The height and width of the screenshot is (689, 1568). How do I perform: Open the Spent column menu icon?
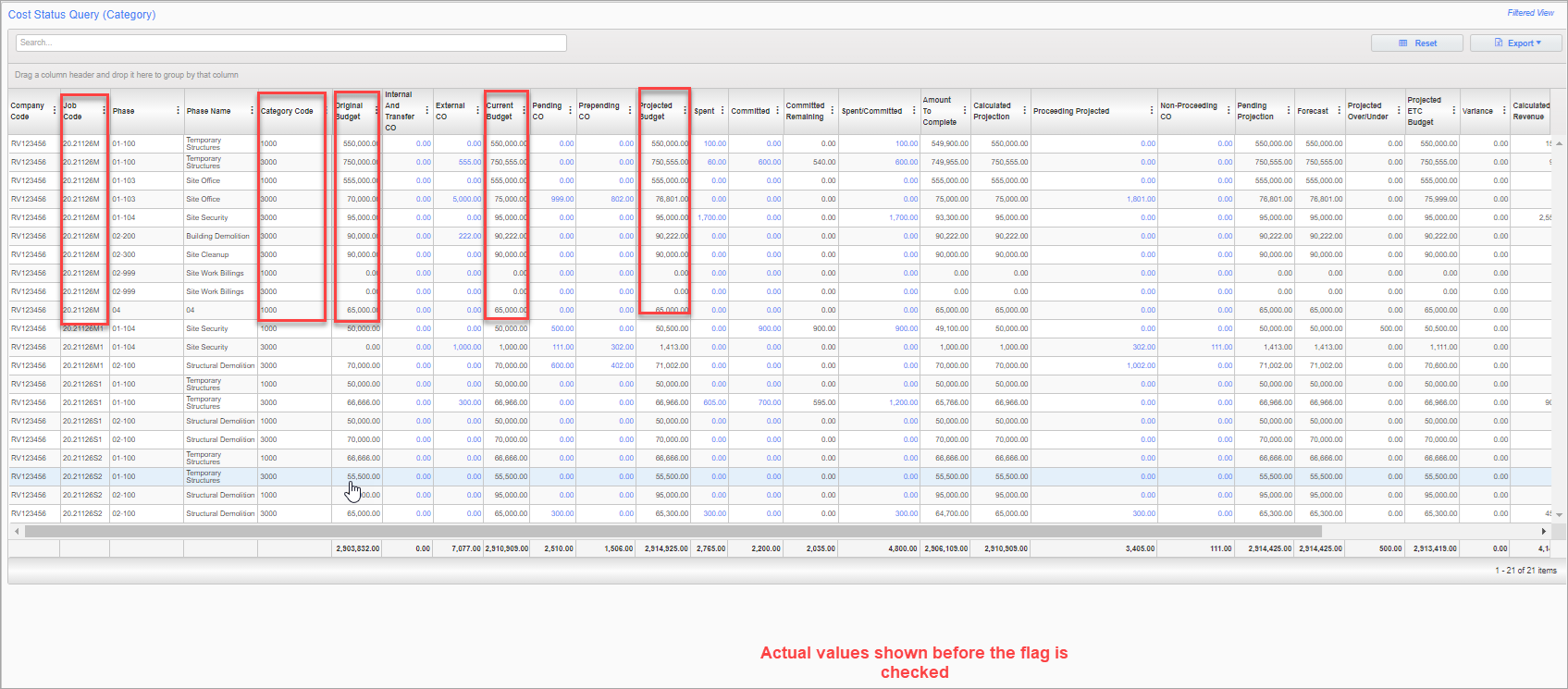click(722, 111)
